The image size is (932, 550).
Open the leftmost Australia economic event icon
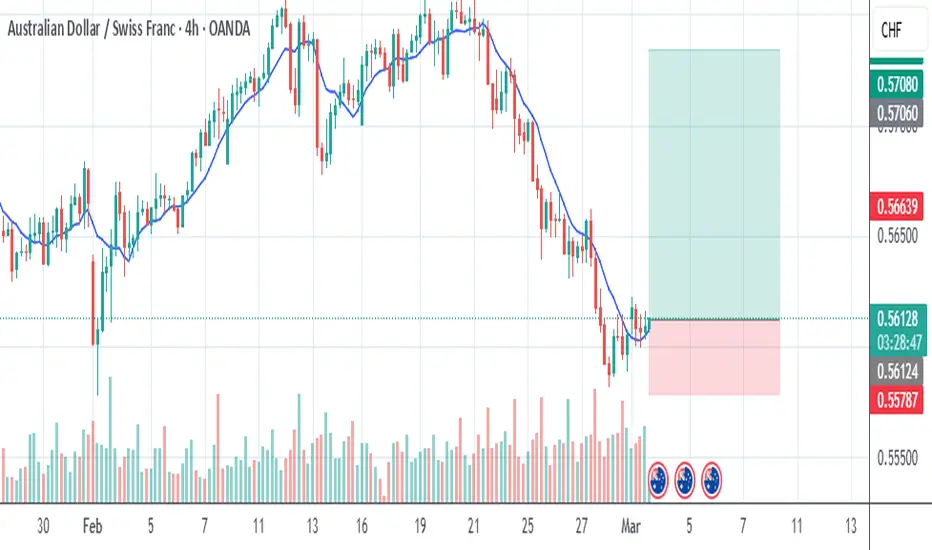click(658, 479)
